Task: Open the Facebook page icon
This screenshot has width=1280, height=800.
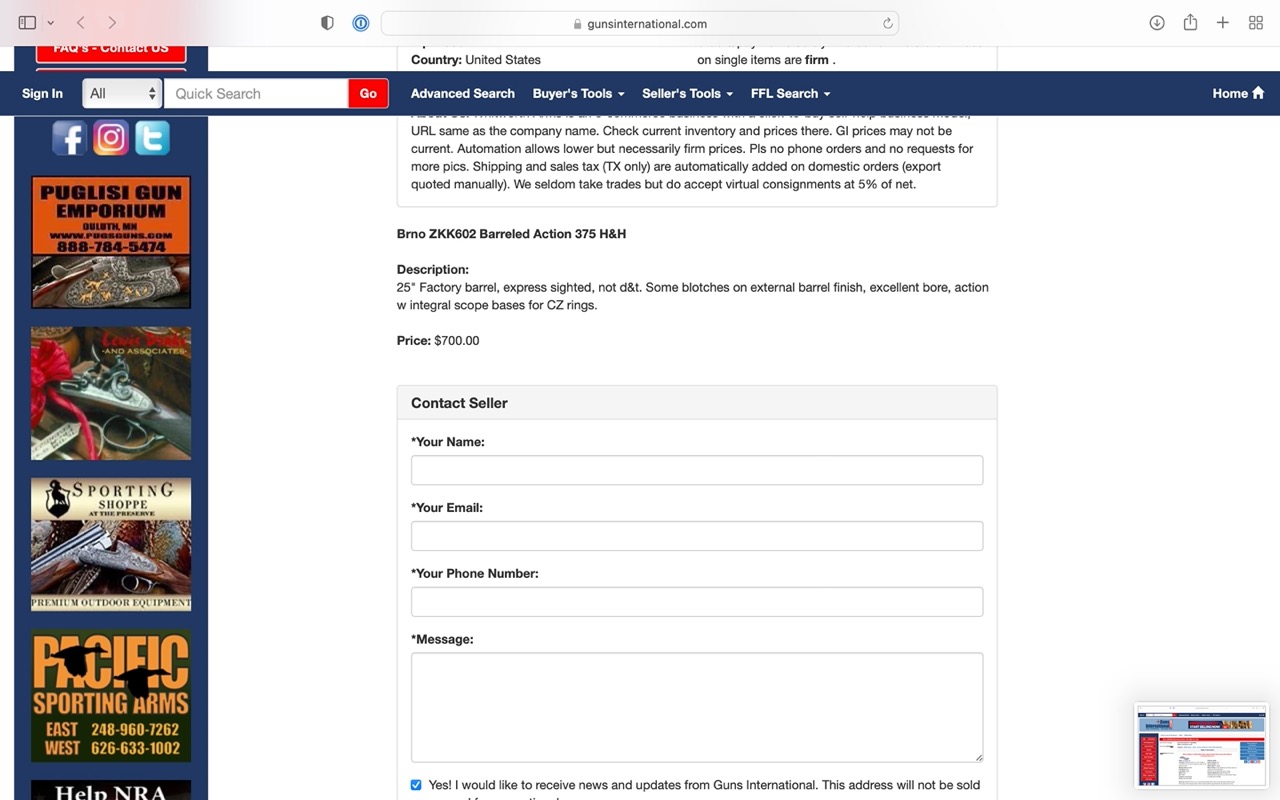Action: [x=69, y=138]
